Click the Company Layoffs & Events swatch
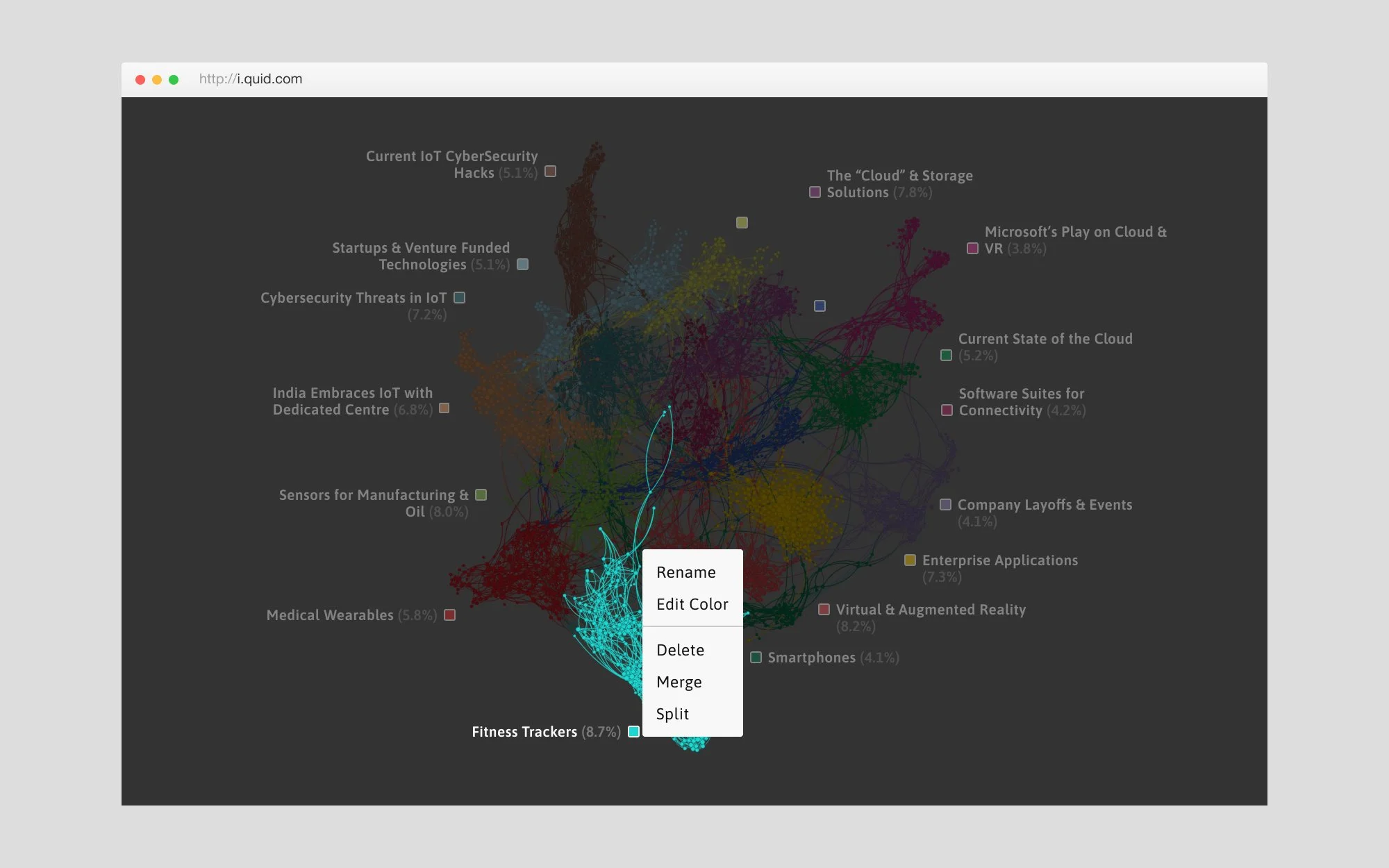 (x=945, y=504)
